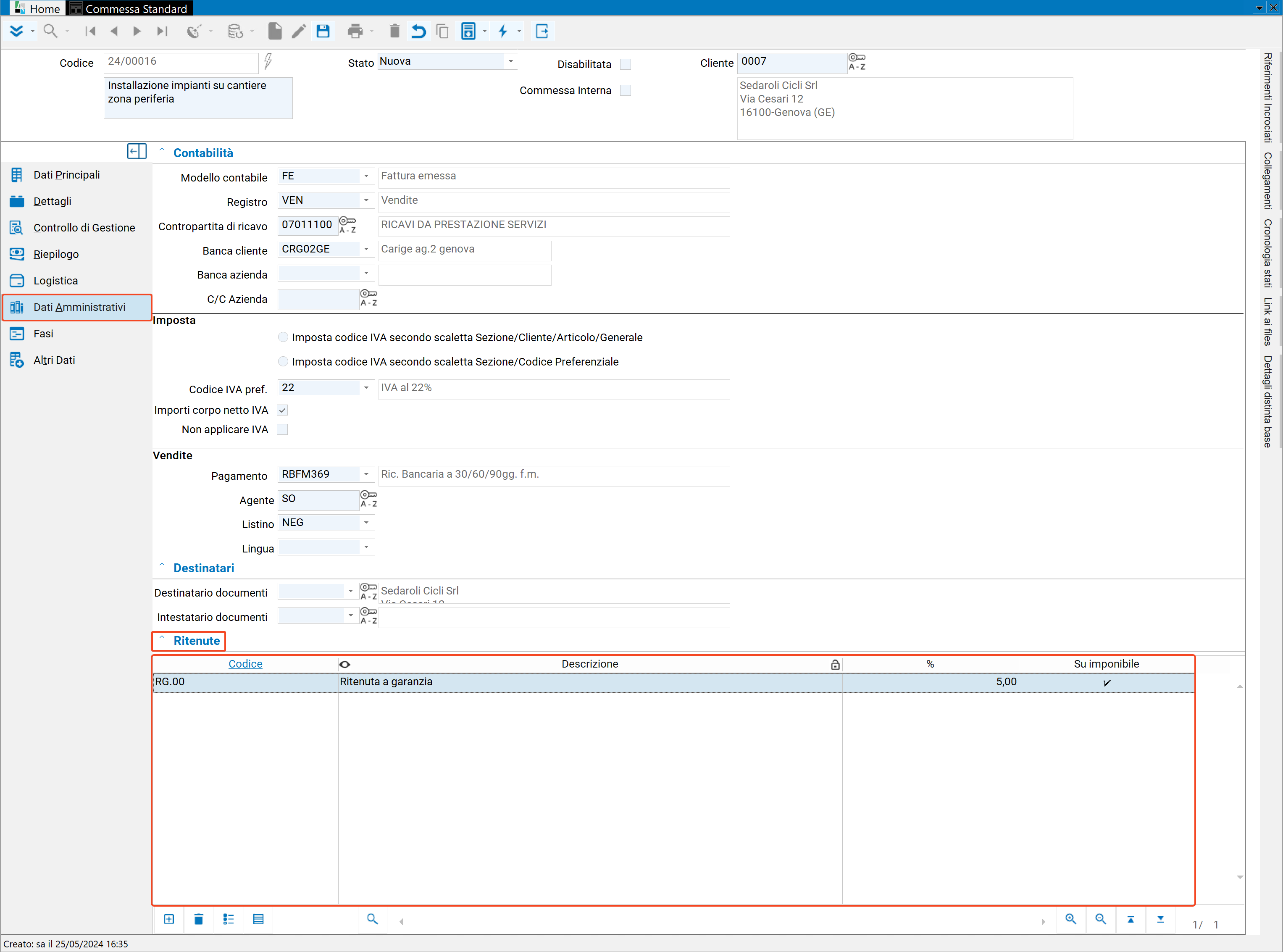Open Agente lookup key icon
This screenshot has height=952, width=1283.
369,499
